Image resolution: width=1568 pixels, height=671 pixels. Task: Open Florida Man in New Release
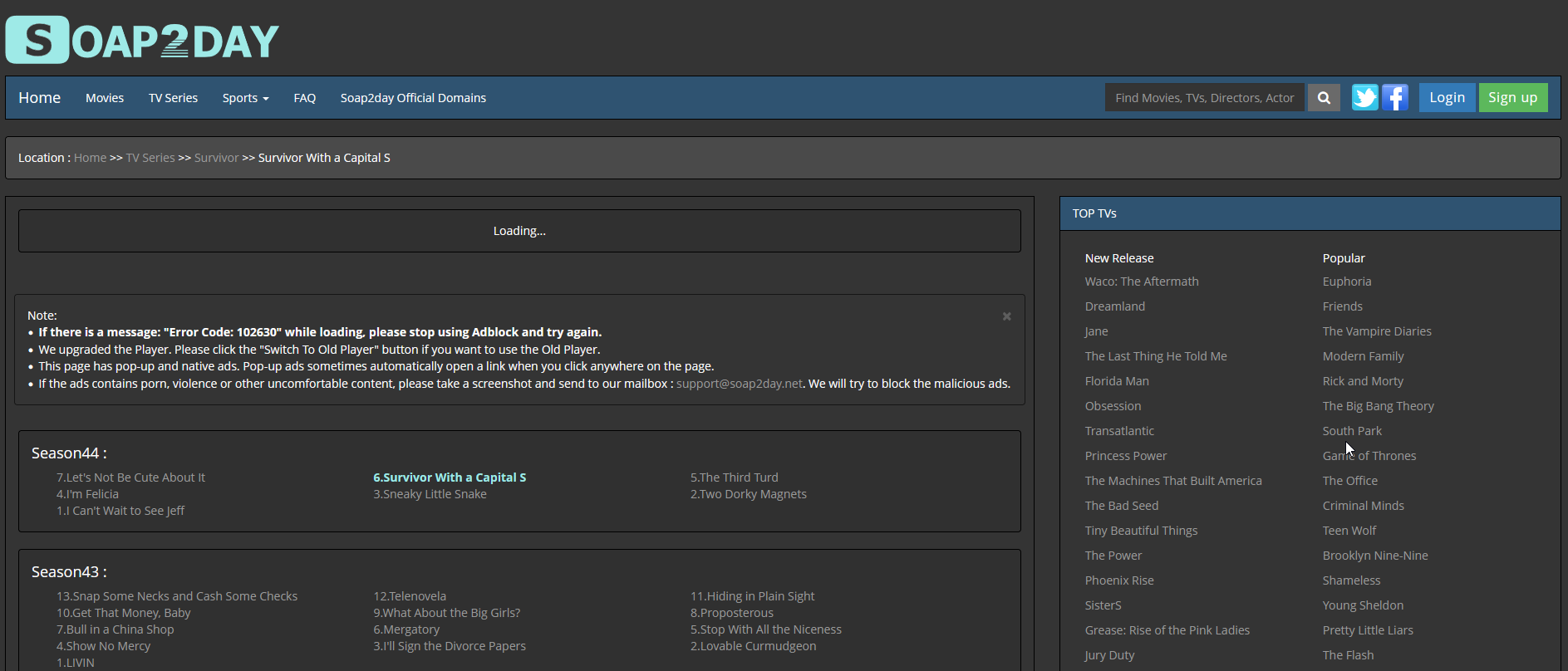tap(1117, 381)
